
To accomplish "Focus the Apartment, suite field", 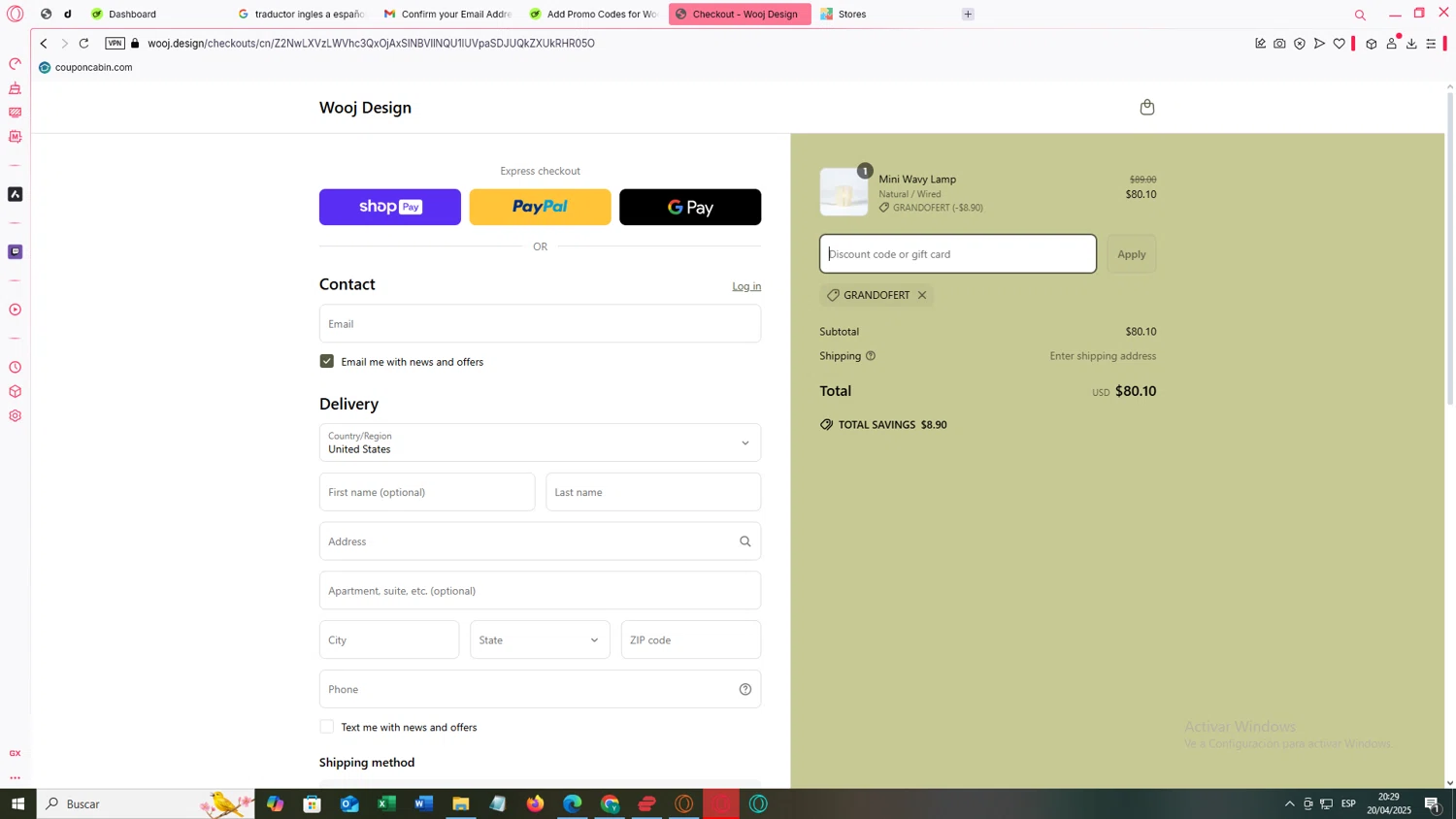I will coord(540,591).
